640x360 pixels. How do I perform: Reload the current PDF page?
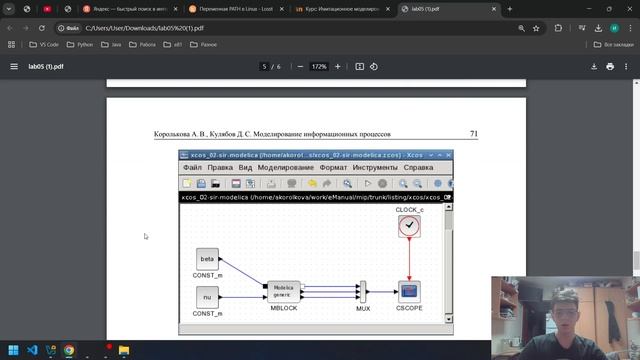pos(42,28)
